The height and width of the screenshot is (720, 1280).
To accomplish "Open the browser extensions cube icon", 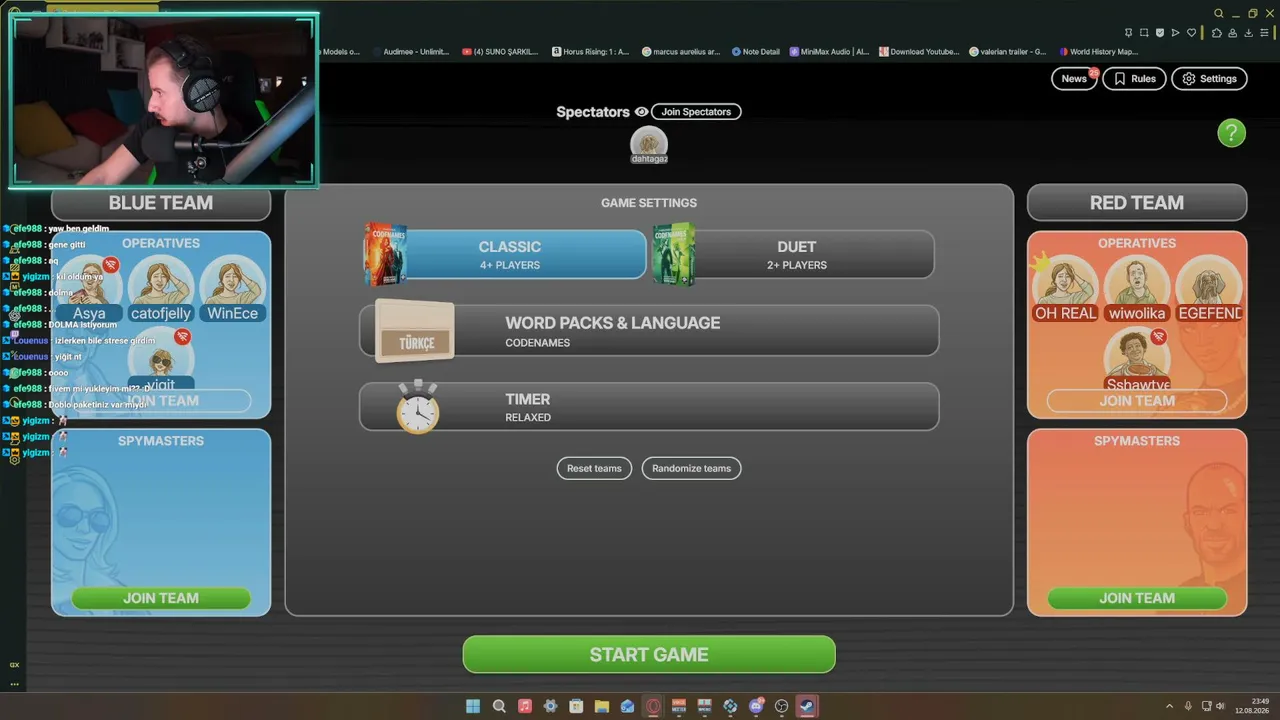I will (1216, 32).
